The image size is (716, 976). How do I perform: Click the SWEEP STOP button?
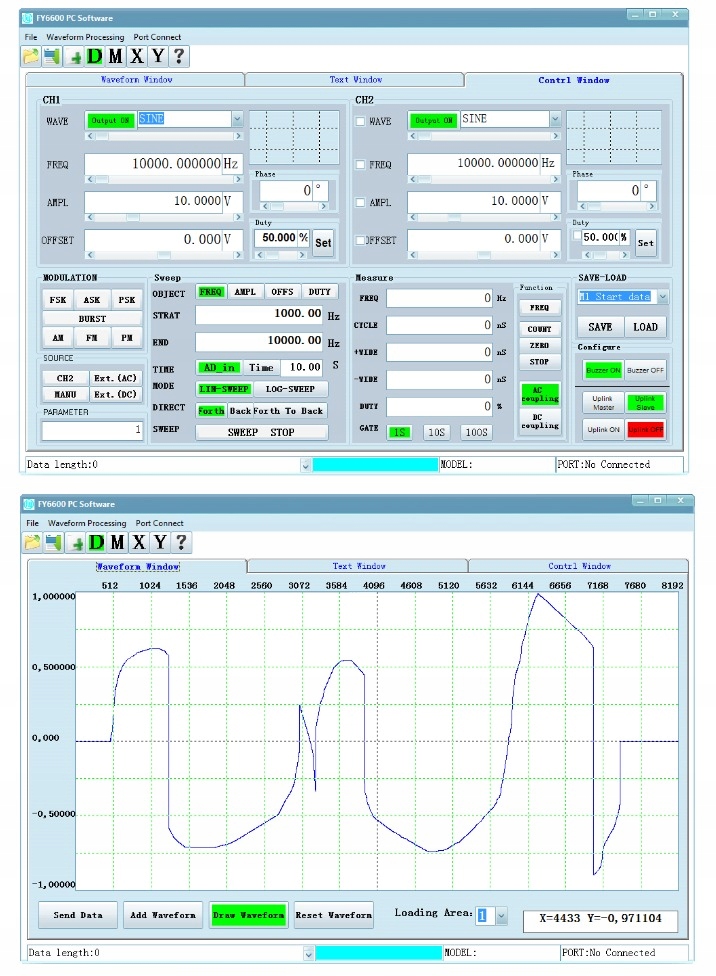261,432
